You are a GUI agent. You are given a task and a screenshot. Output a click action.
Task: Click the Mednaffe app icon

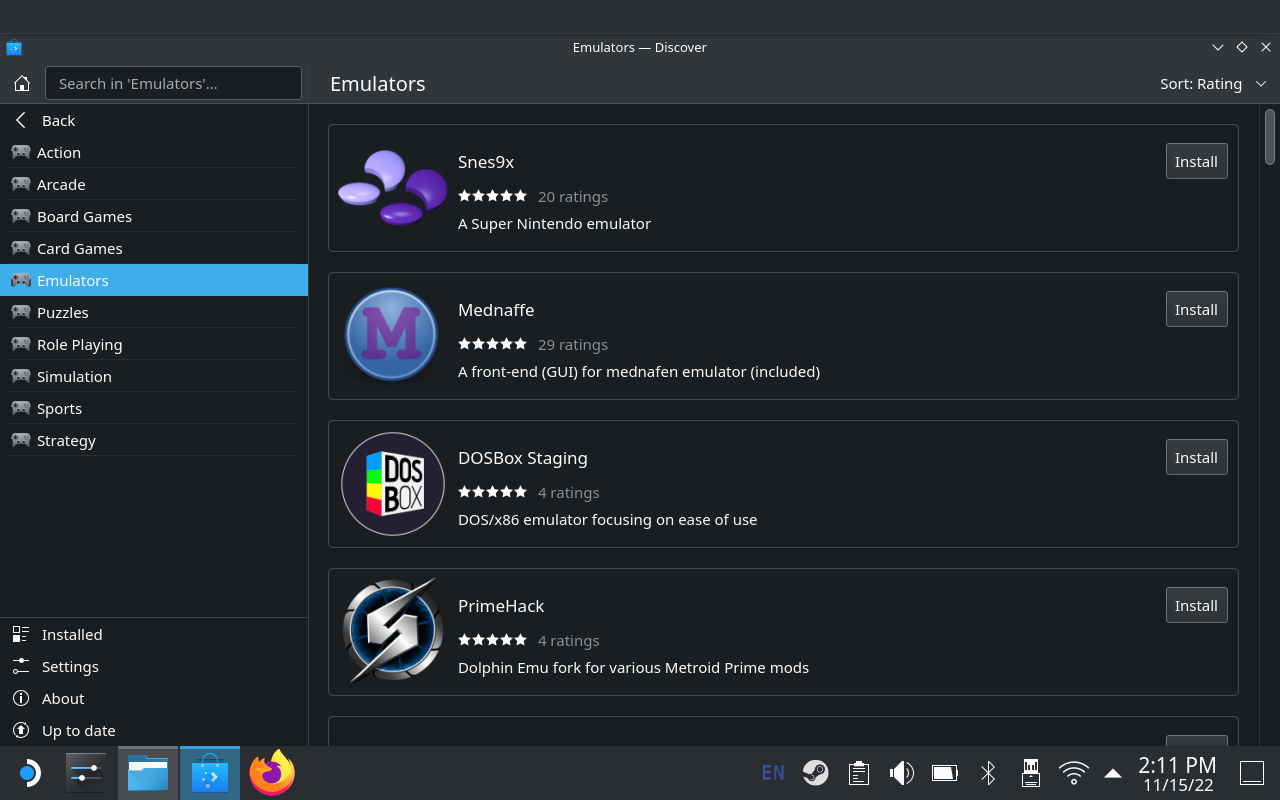click(391, 334)
